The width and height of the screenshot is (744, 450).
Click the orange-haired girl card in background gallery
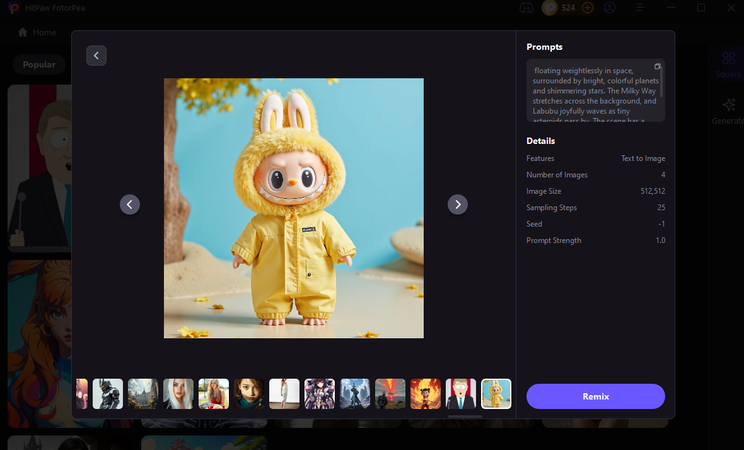pyautogui.click(x=39, y=343)
